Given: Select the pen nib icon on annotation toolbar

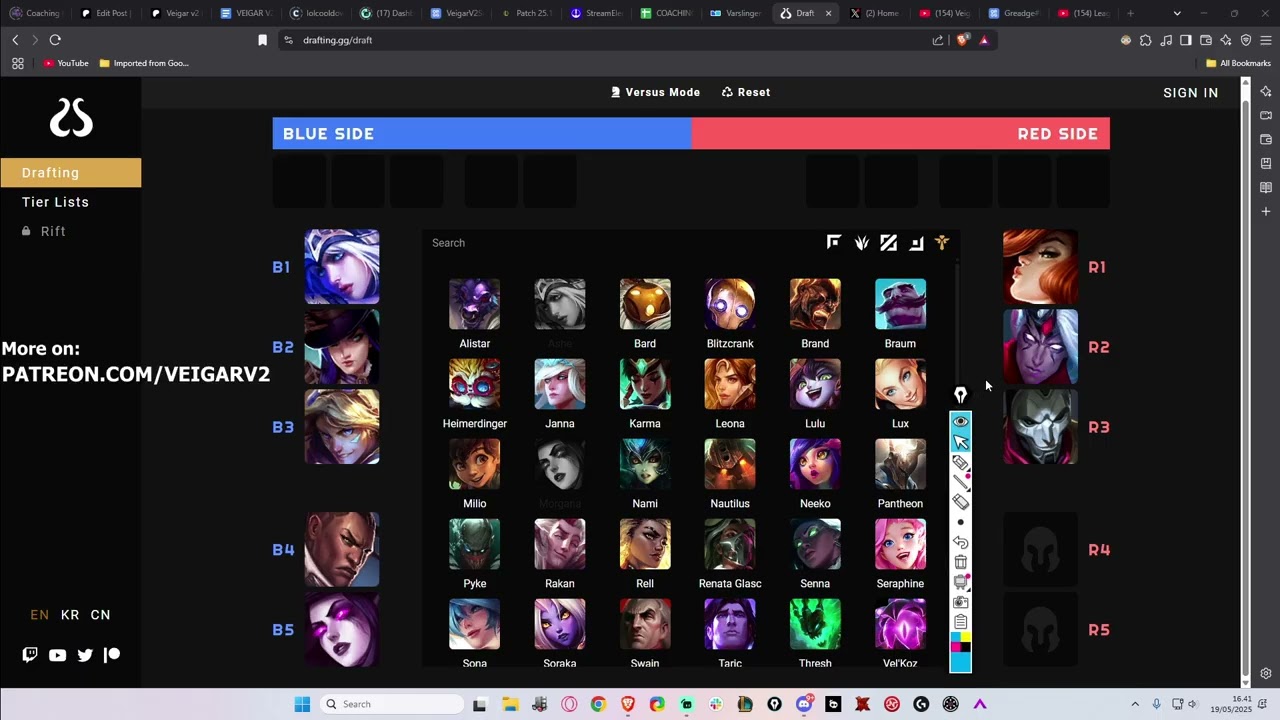Looking at the screenshot, I should pyautogui.click(x=960, y=396).
